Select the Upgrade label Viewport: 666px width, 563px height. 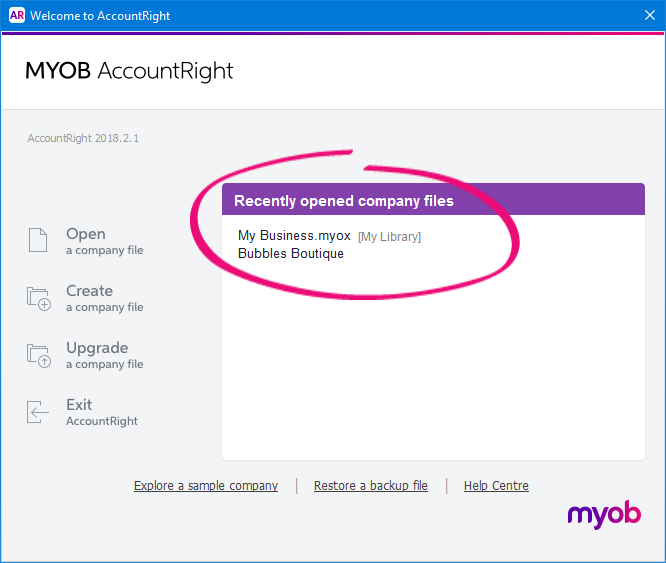click(97, 348)
